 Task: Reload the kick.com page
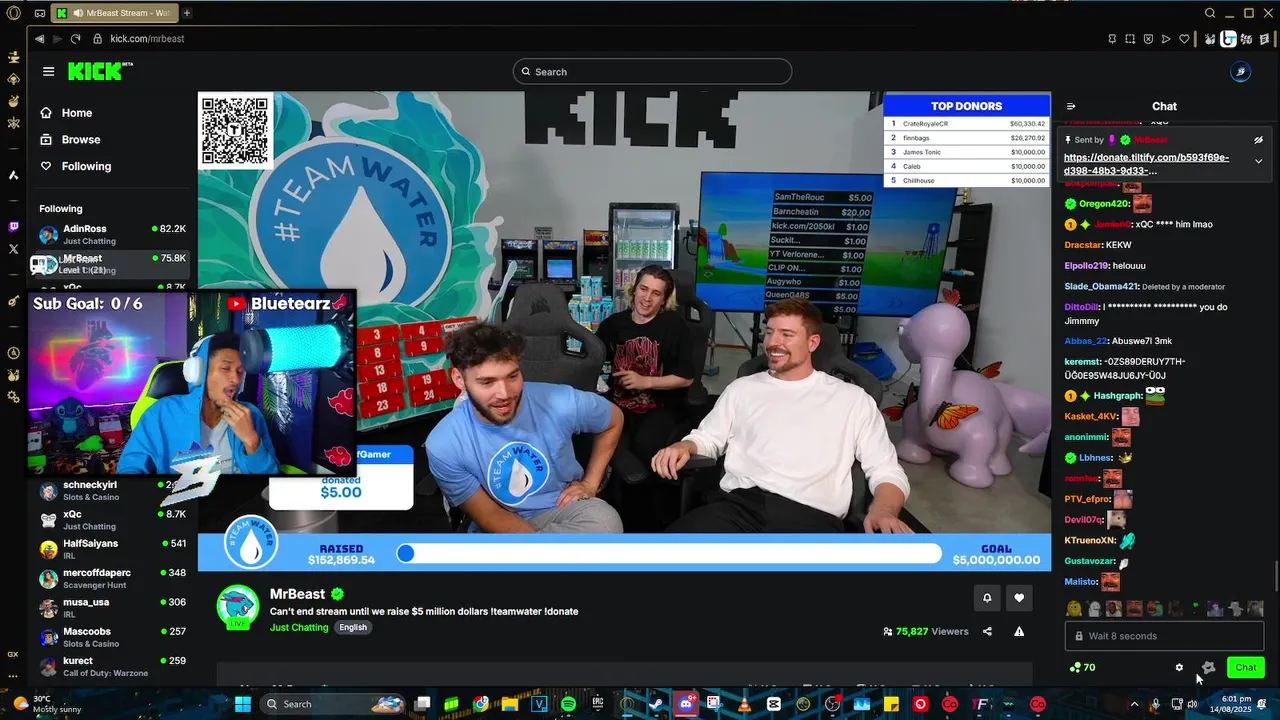75,39
